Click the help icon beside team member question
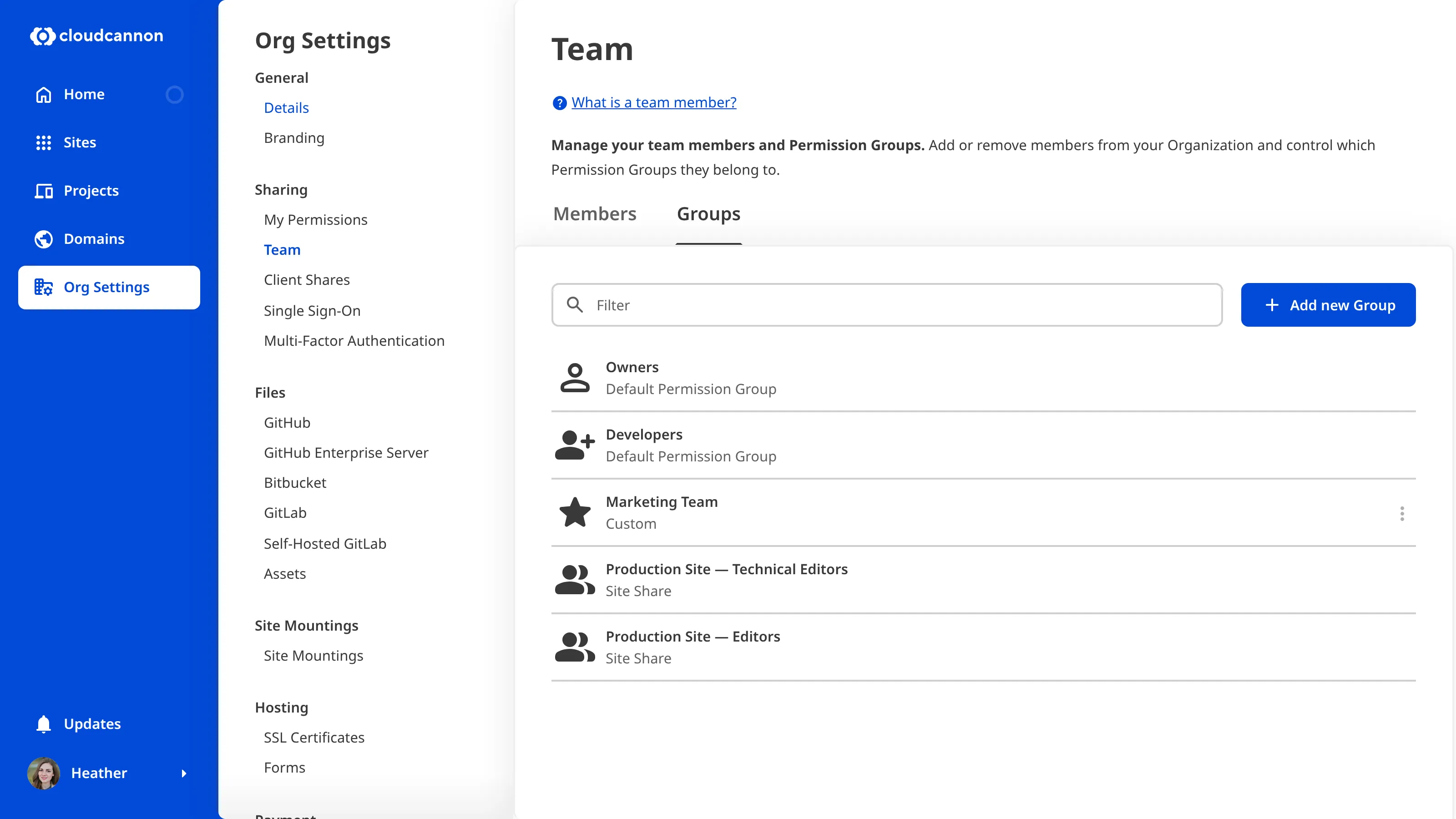Image resolution: width=1456 pixels, height=819 pixels. pyautogui.click(x=559, y=103)
